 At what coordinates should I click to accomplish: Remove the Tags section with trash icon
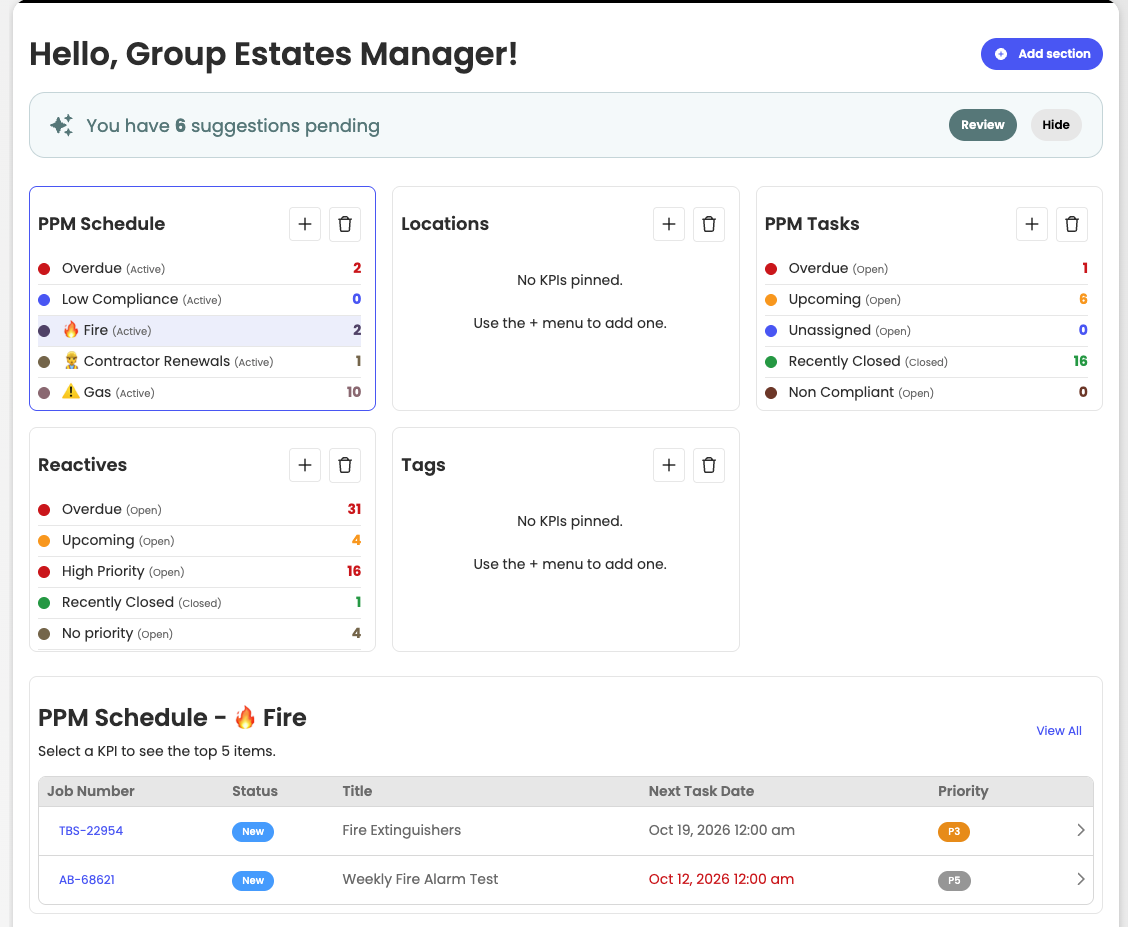[709, 465]
